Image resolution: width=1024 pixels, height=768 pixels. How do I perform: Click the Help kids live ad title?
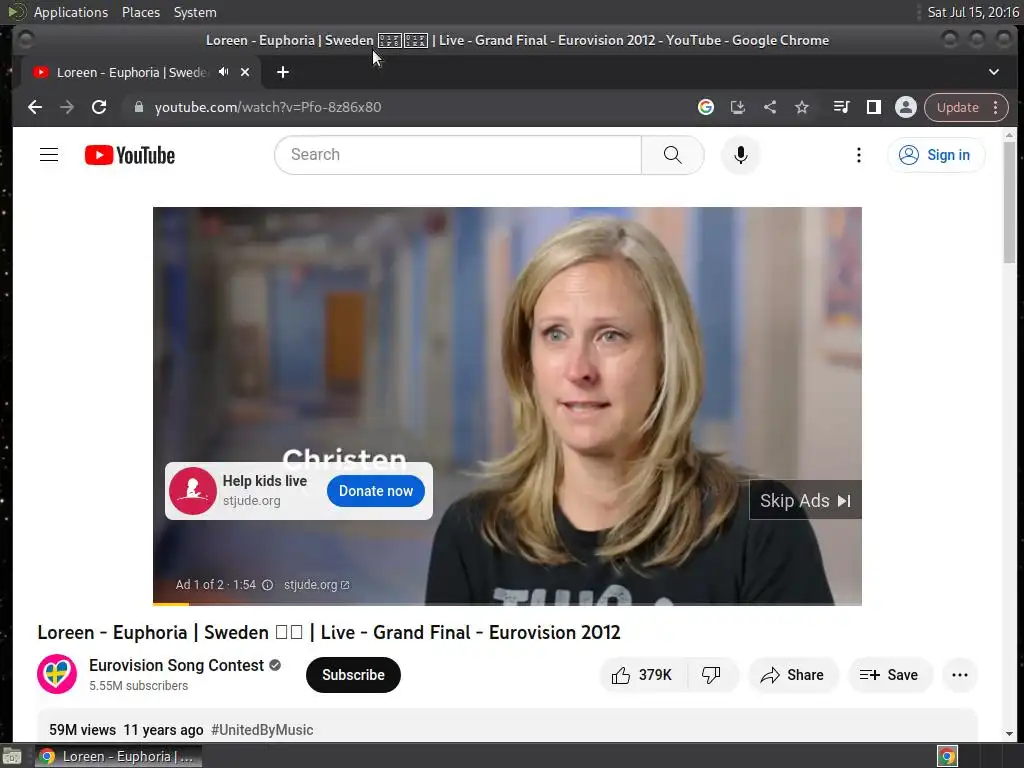pos(264,481)
